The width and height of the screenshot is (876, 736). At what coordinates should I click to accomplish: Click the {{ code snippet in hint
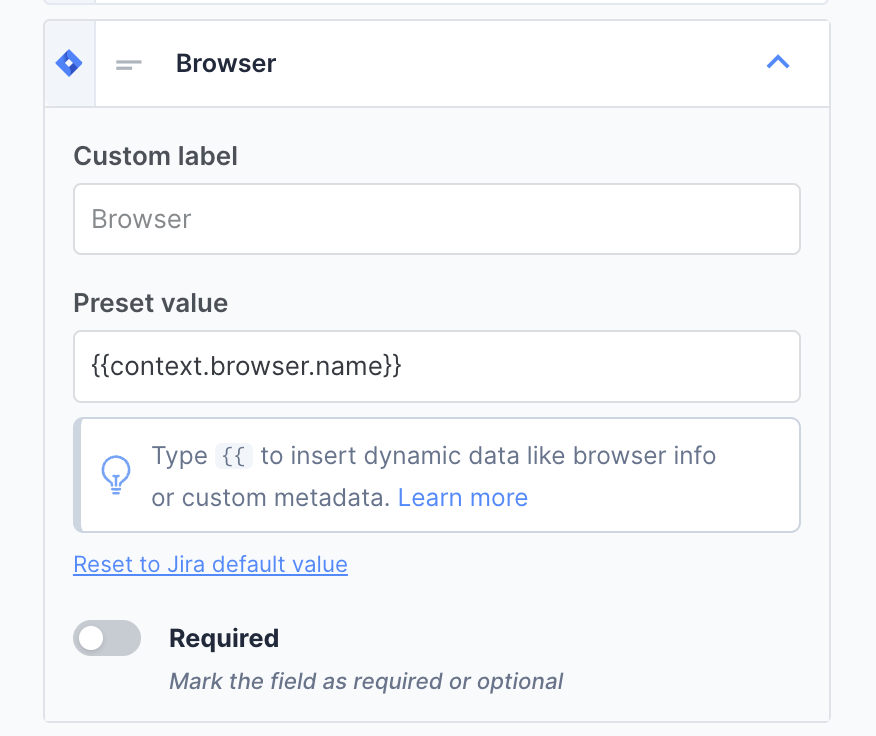click(x=234, y=456)
